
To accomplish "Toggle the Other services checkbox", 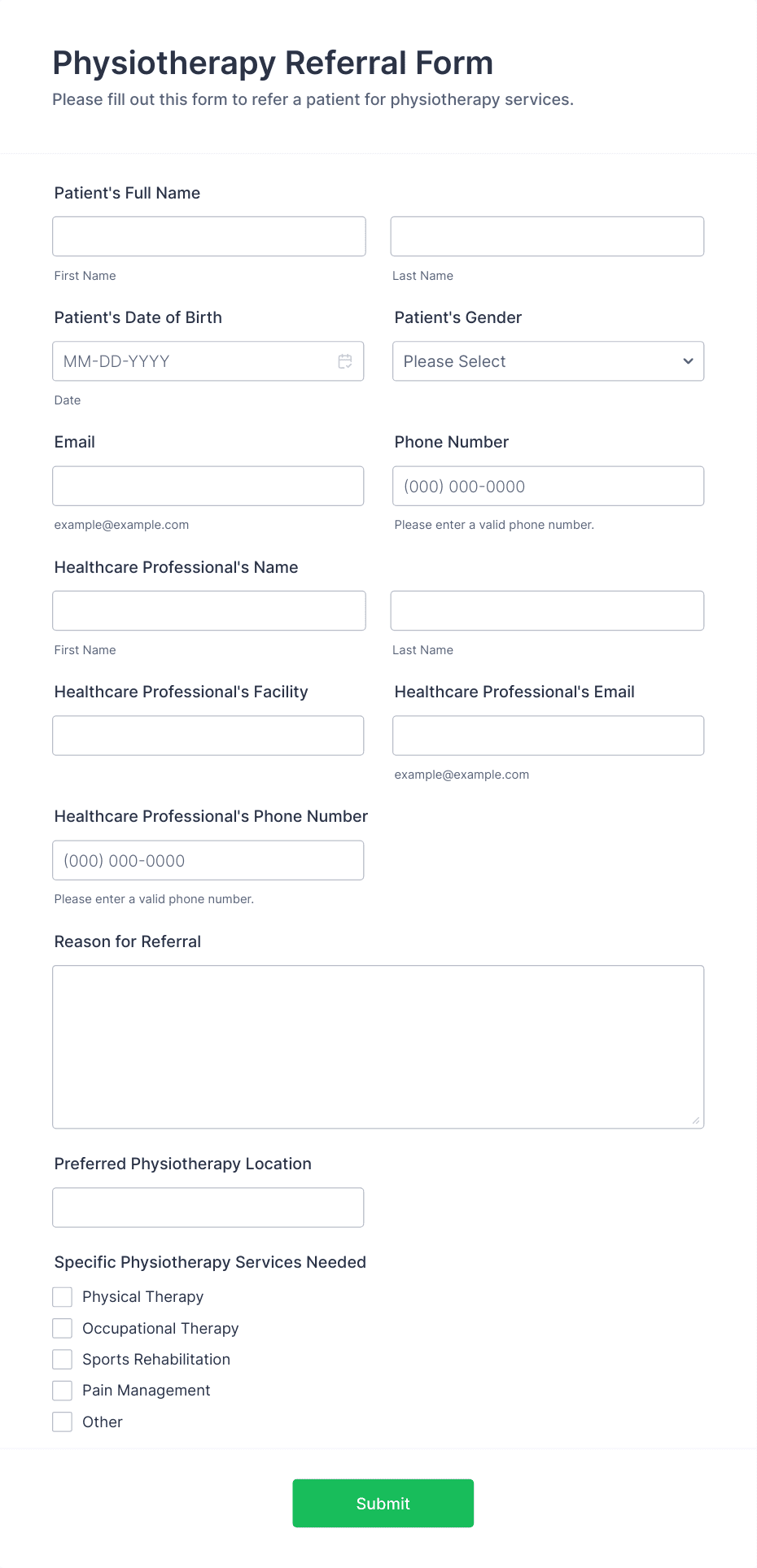I will tap(63, 1422).
